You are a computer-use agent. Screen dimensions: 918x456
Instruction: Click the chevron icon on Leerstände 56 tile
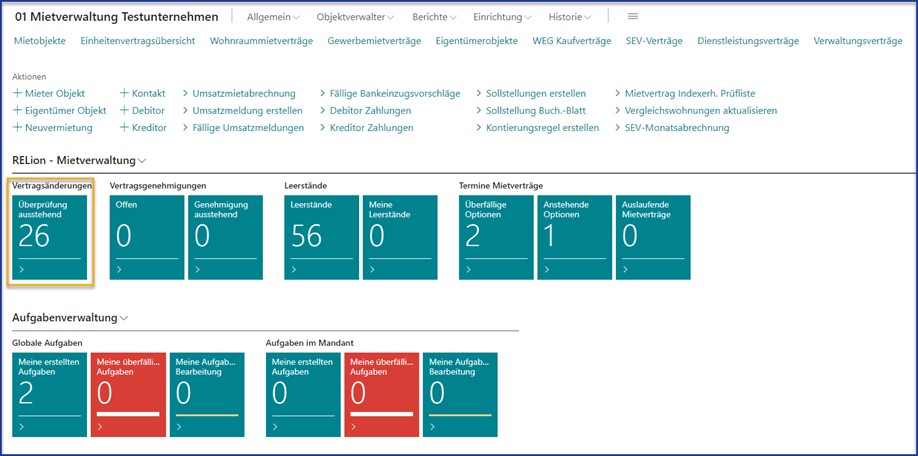tap(291, 269)
